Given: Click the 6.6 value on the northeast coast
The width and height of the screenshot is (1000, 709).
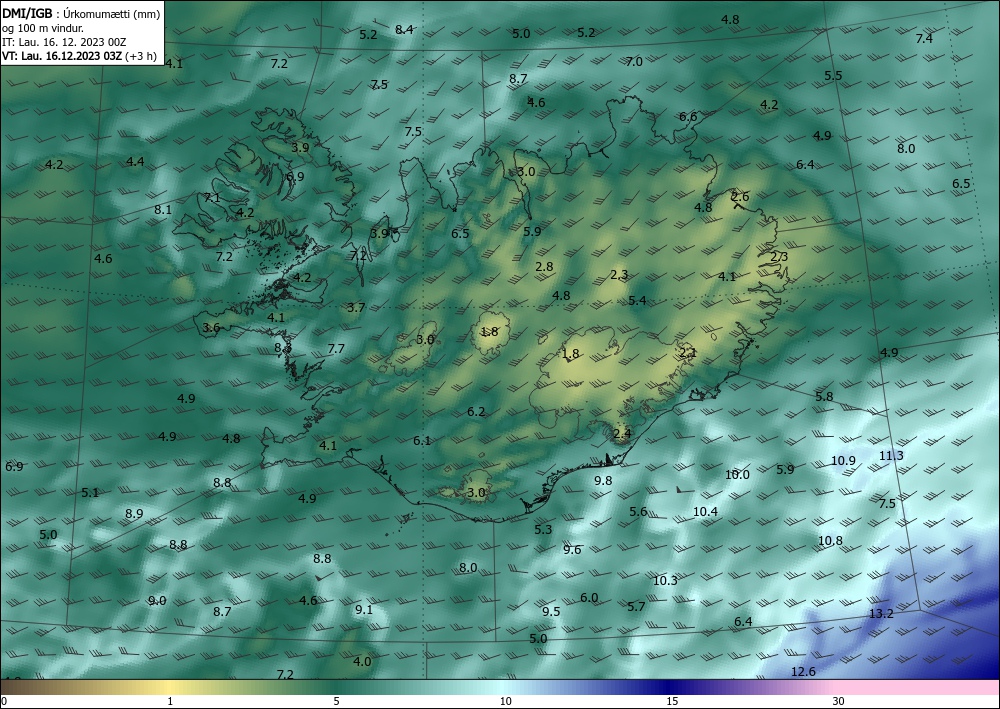Looking at the screenshot, I should click(688, 117).
